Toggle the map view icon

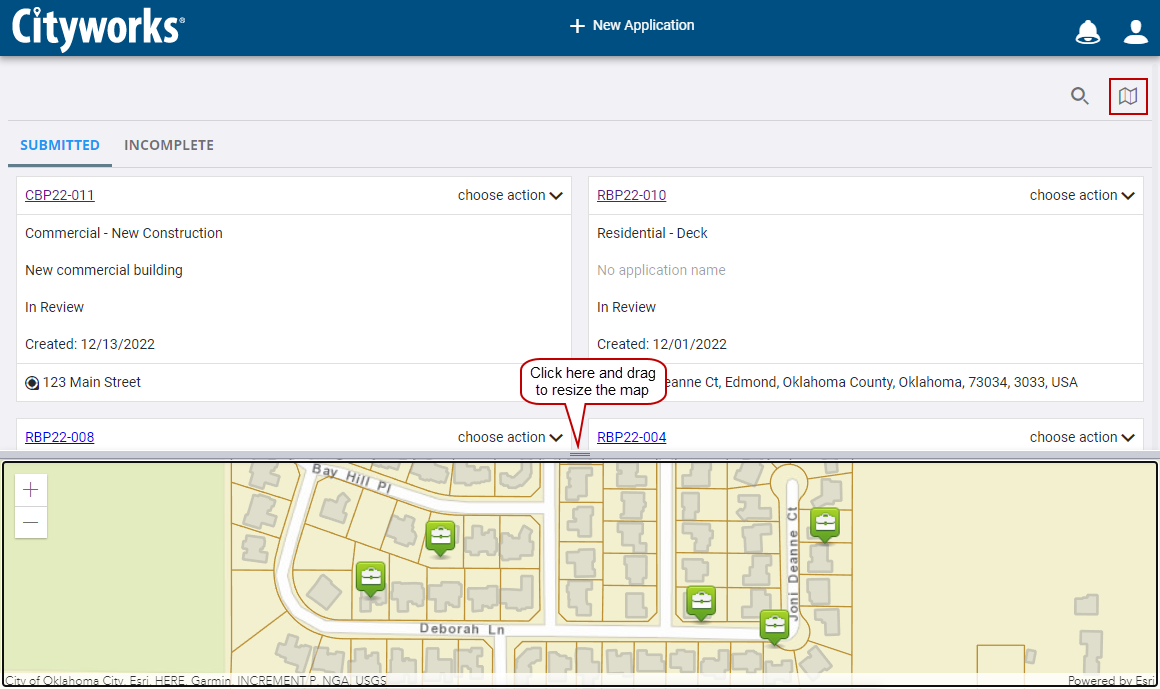click(x=1128, y=96)
